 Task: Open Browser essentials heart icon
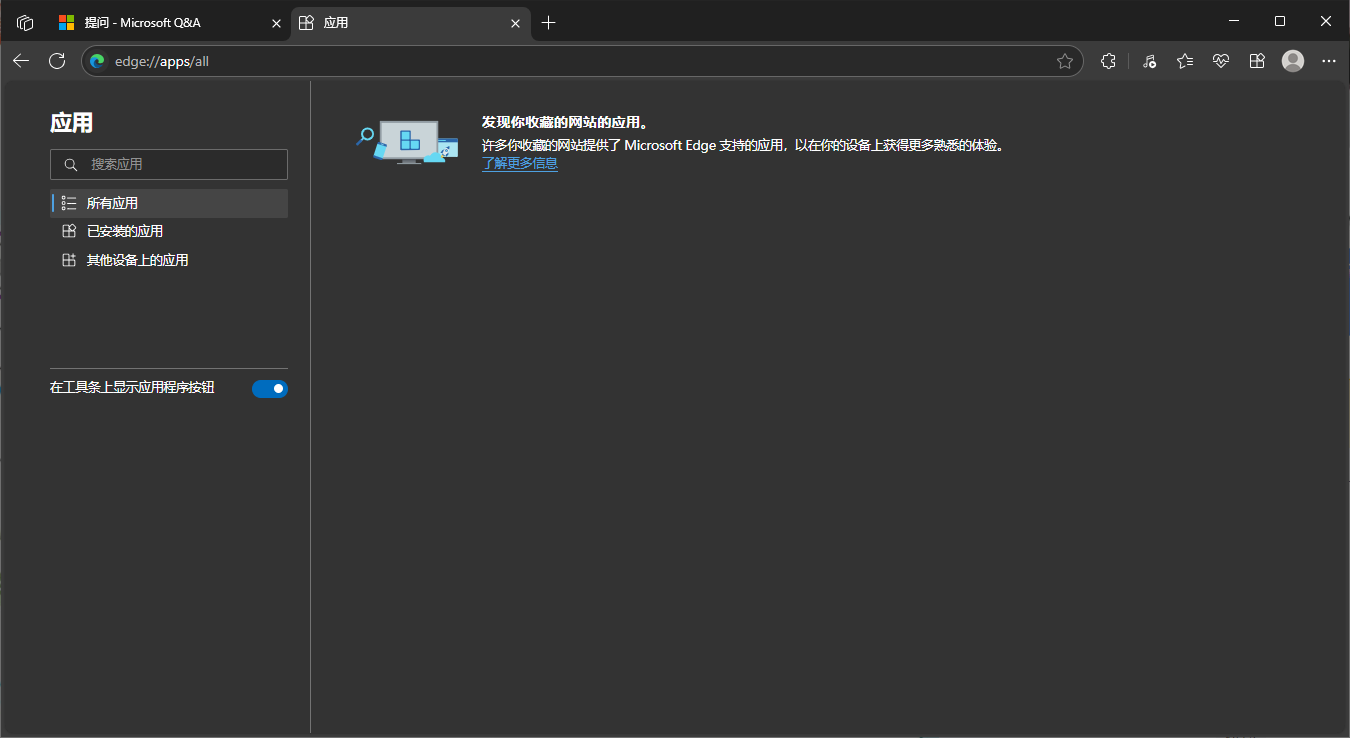tap(1221, 61)
